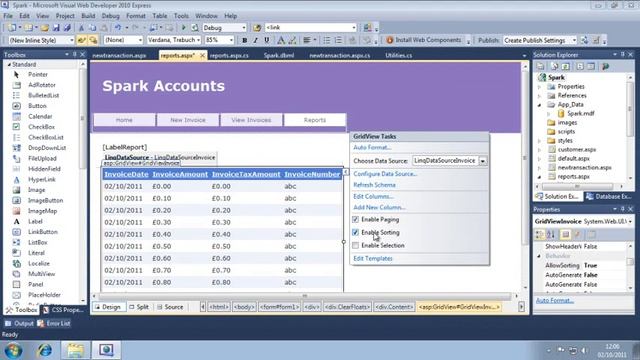Screen dimensions: 640x360
Task: Open the file explorer taskbar icon
Action: point(76,350)
